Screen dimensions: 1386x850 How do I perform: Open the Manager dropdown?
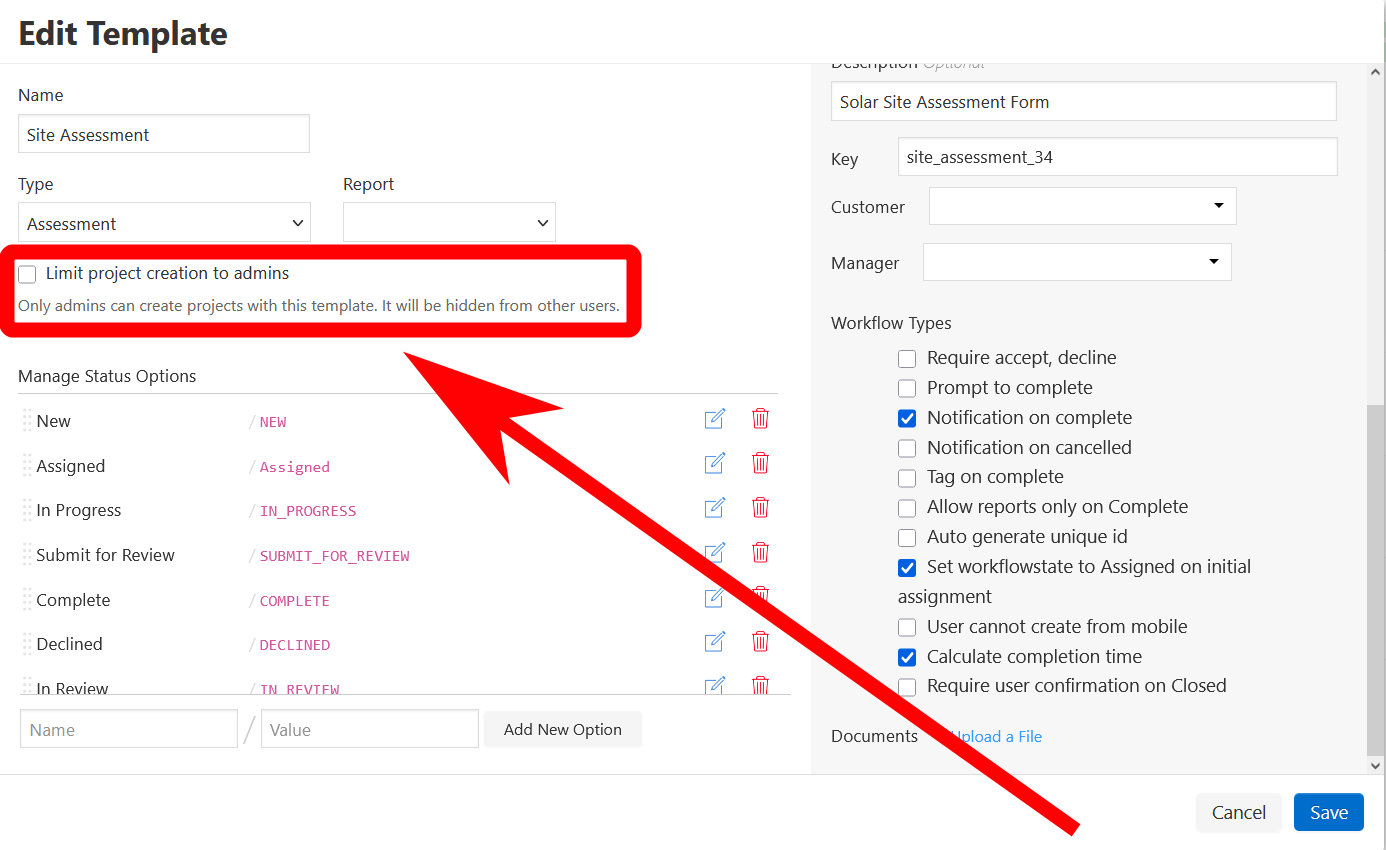(1077, 262)
